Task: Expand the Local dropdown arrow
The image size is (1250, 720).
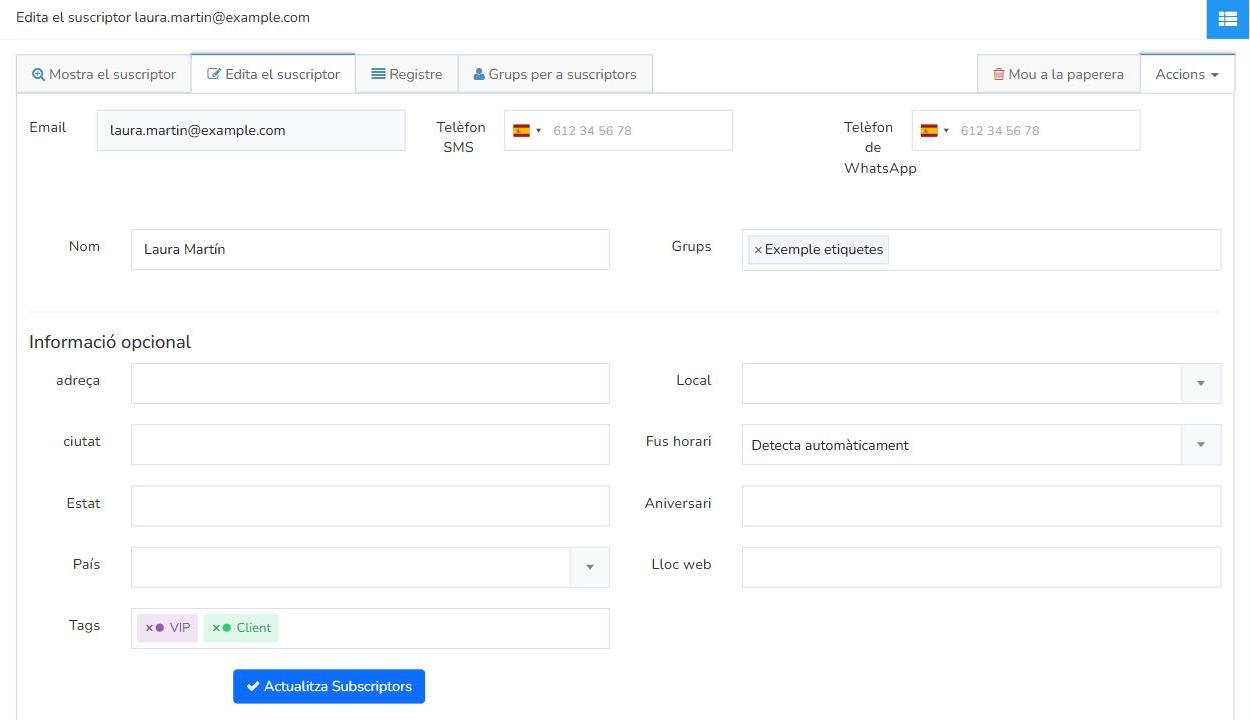Action: click(x=1201, y=383)
